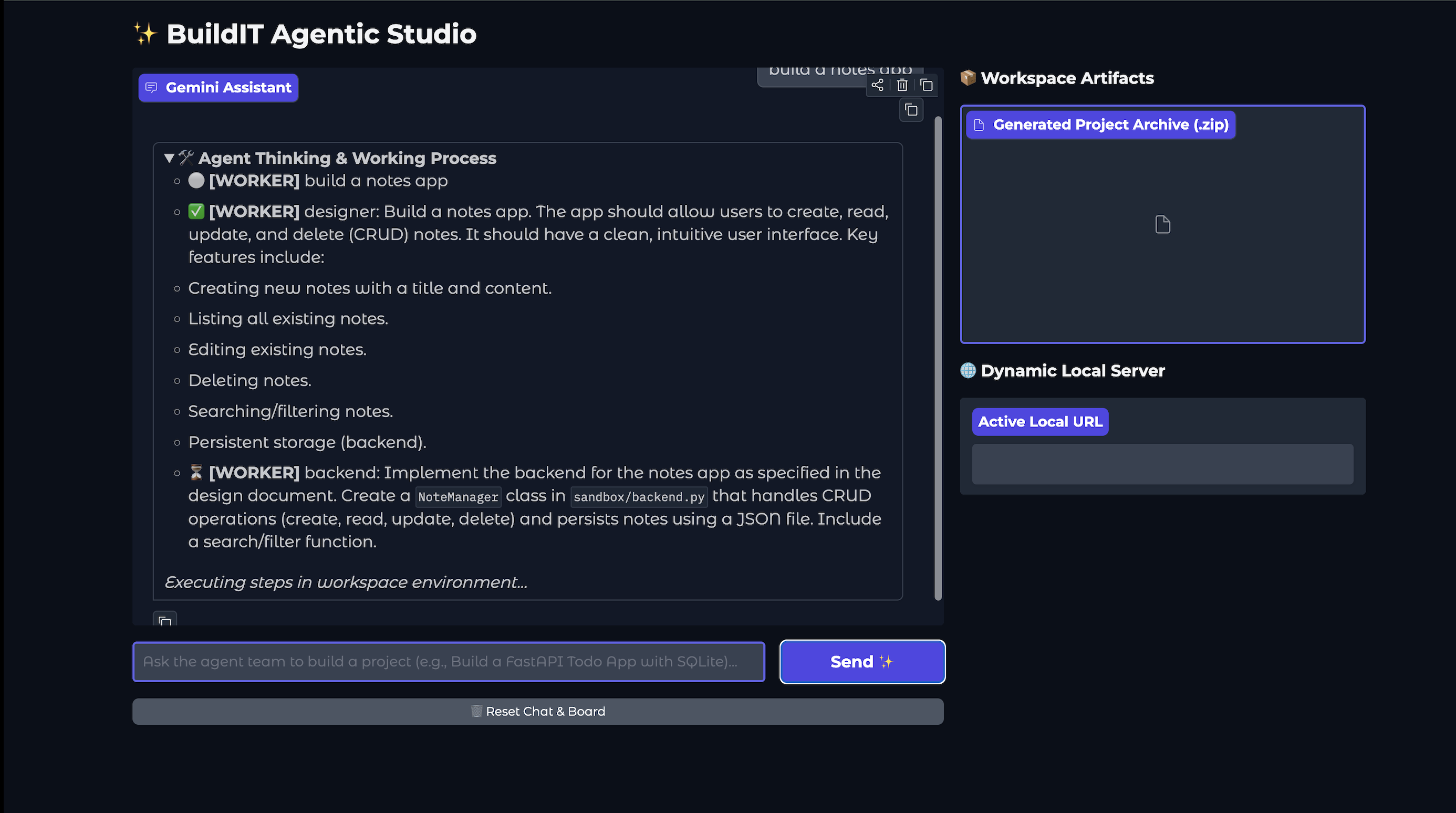Click the Active Local URL text box
Image resolution: width=1456 pixels, height=813 pixels.
(x=1163, y=464)
